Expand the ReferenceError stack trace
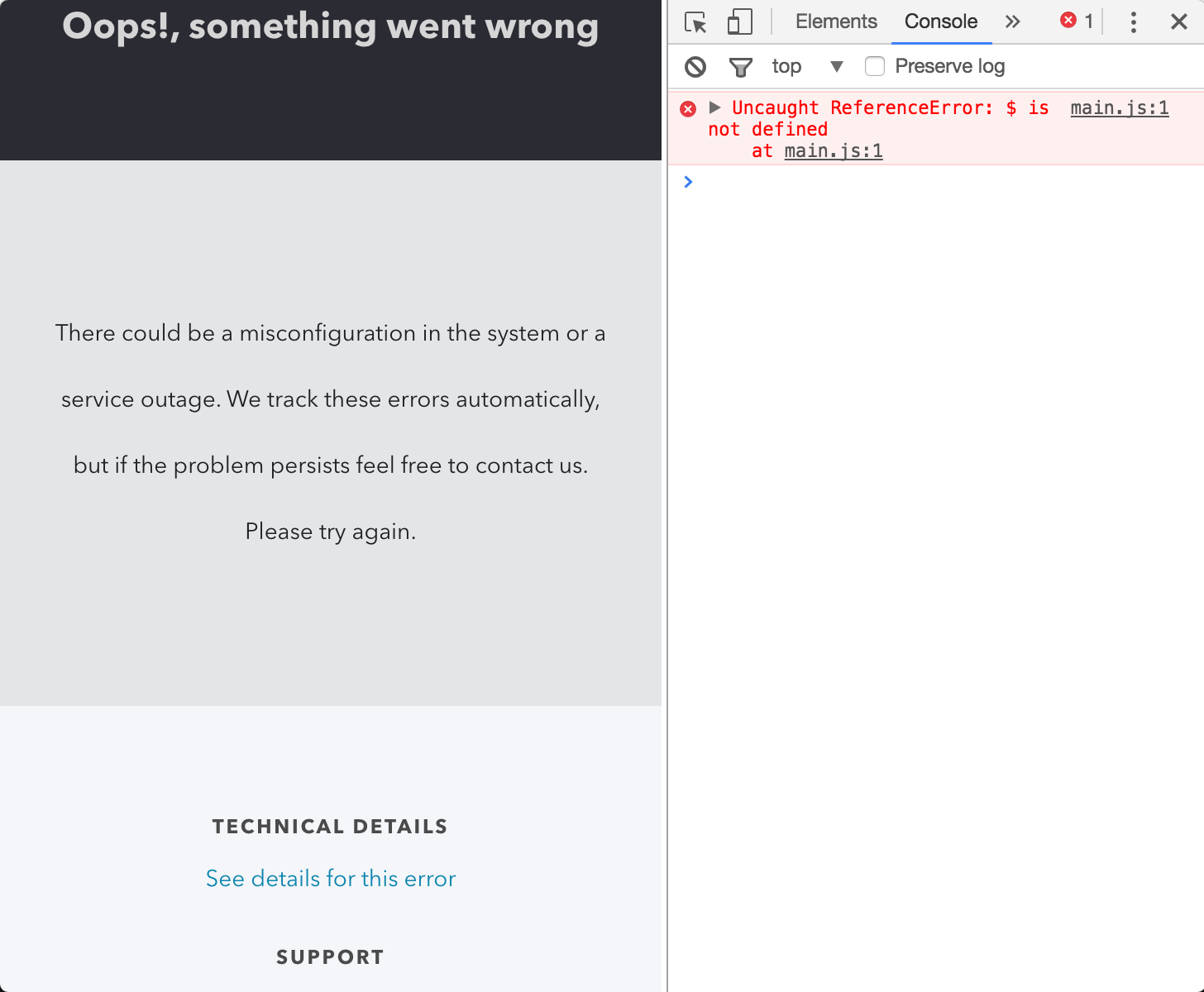Viewport: 1204px width, 992px height. click(x=714, y=107)
